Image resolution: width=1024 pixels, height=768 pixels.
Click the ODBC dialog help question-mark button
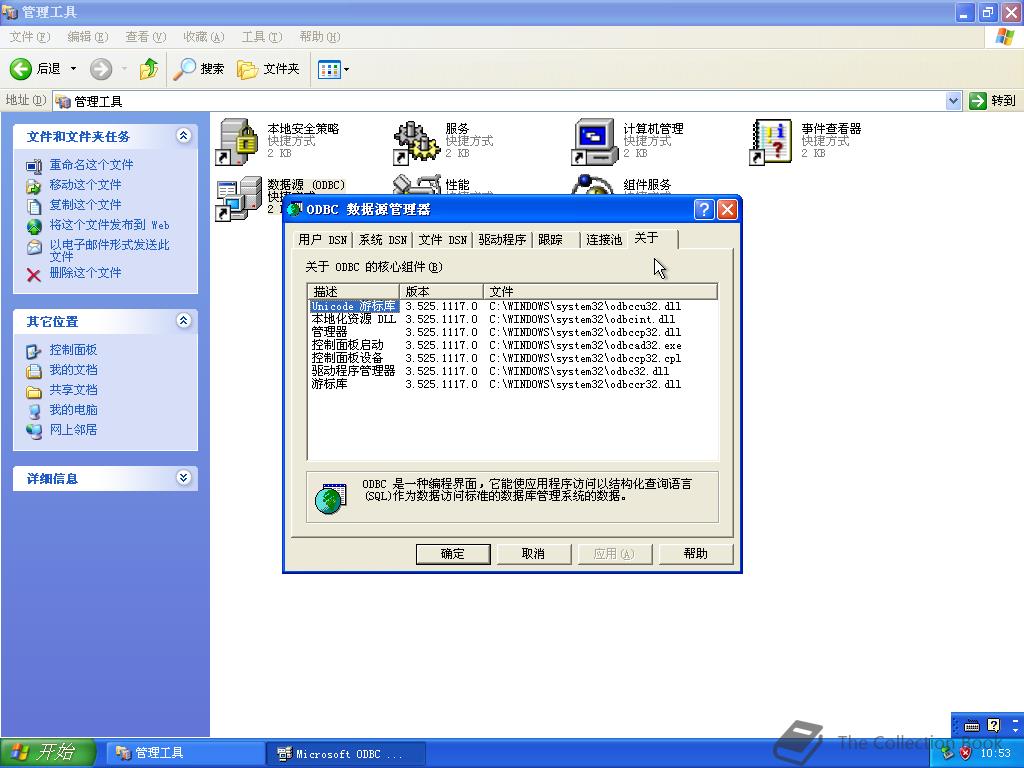pos(703,210)
